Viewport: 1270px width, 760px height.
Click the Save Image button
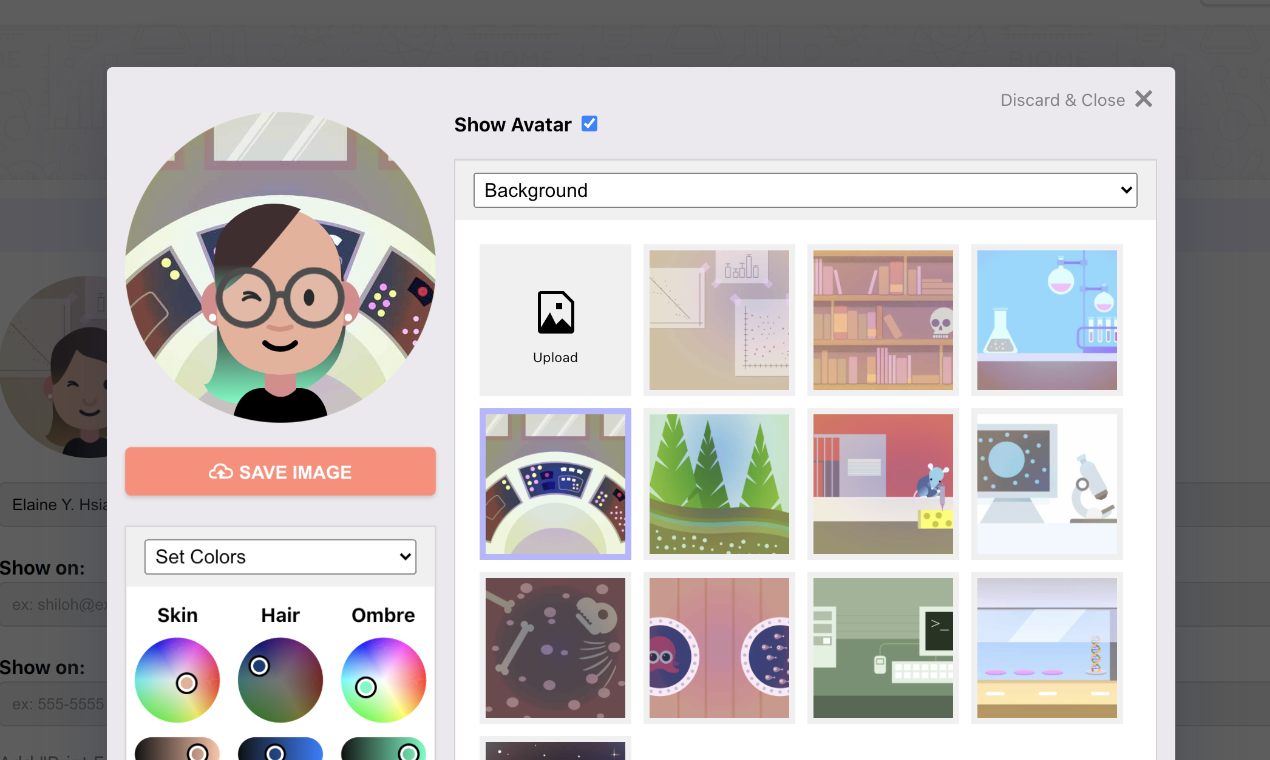pyautogui.click(x=280, y=472)
